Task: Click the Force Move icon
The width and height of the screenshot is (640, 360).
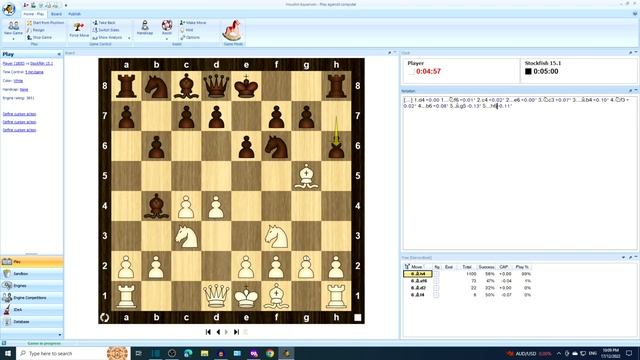Action: point(79,29)
